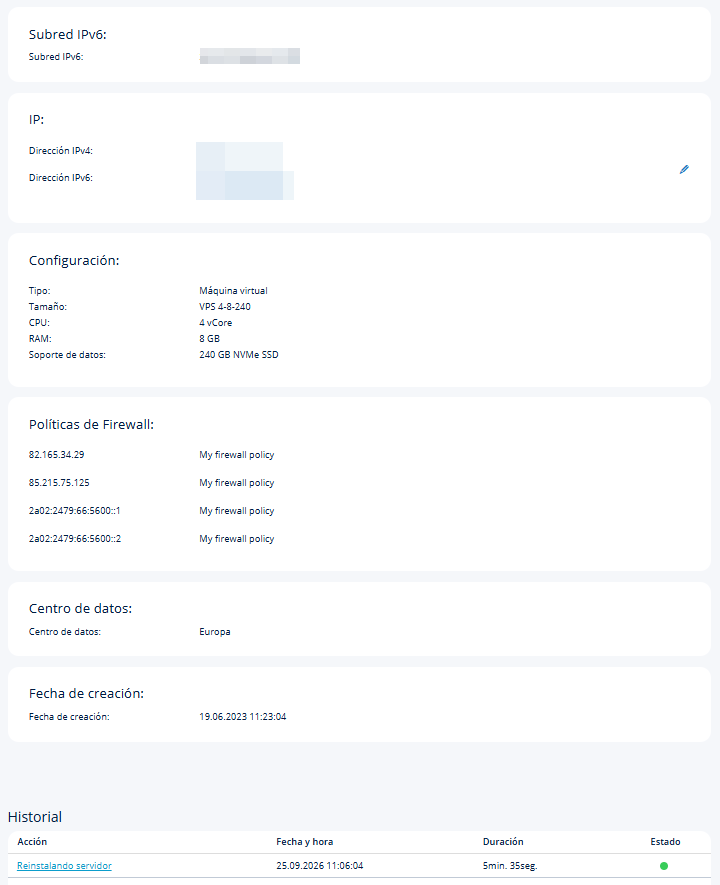Click firewall policy name beside 85.215.75.125

(236, 483)
